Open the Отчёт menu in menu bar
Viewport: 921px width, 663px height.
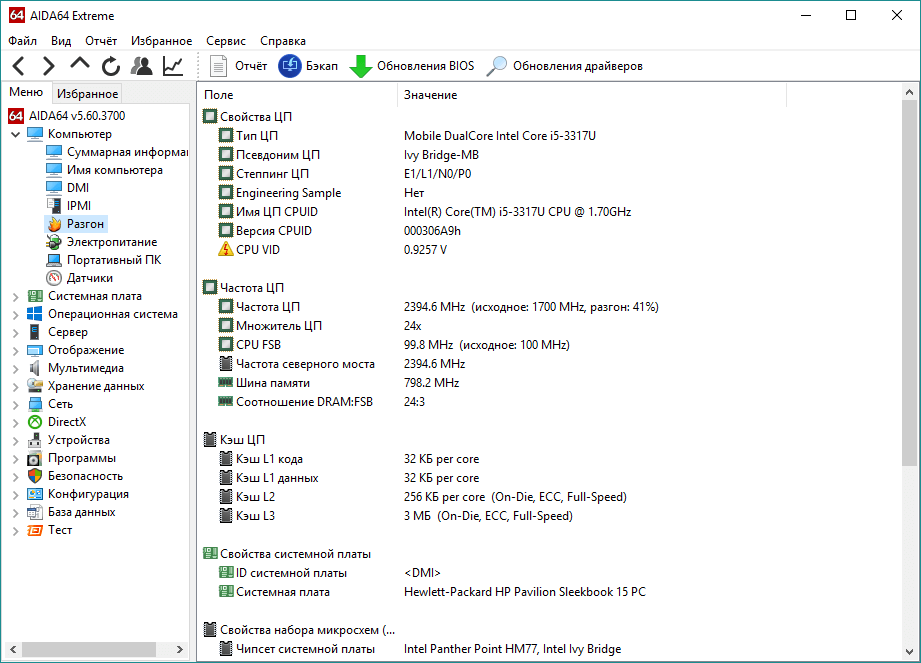[x=100, y=41]
